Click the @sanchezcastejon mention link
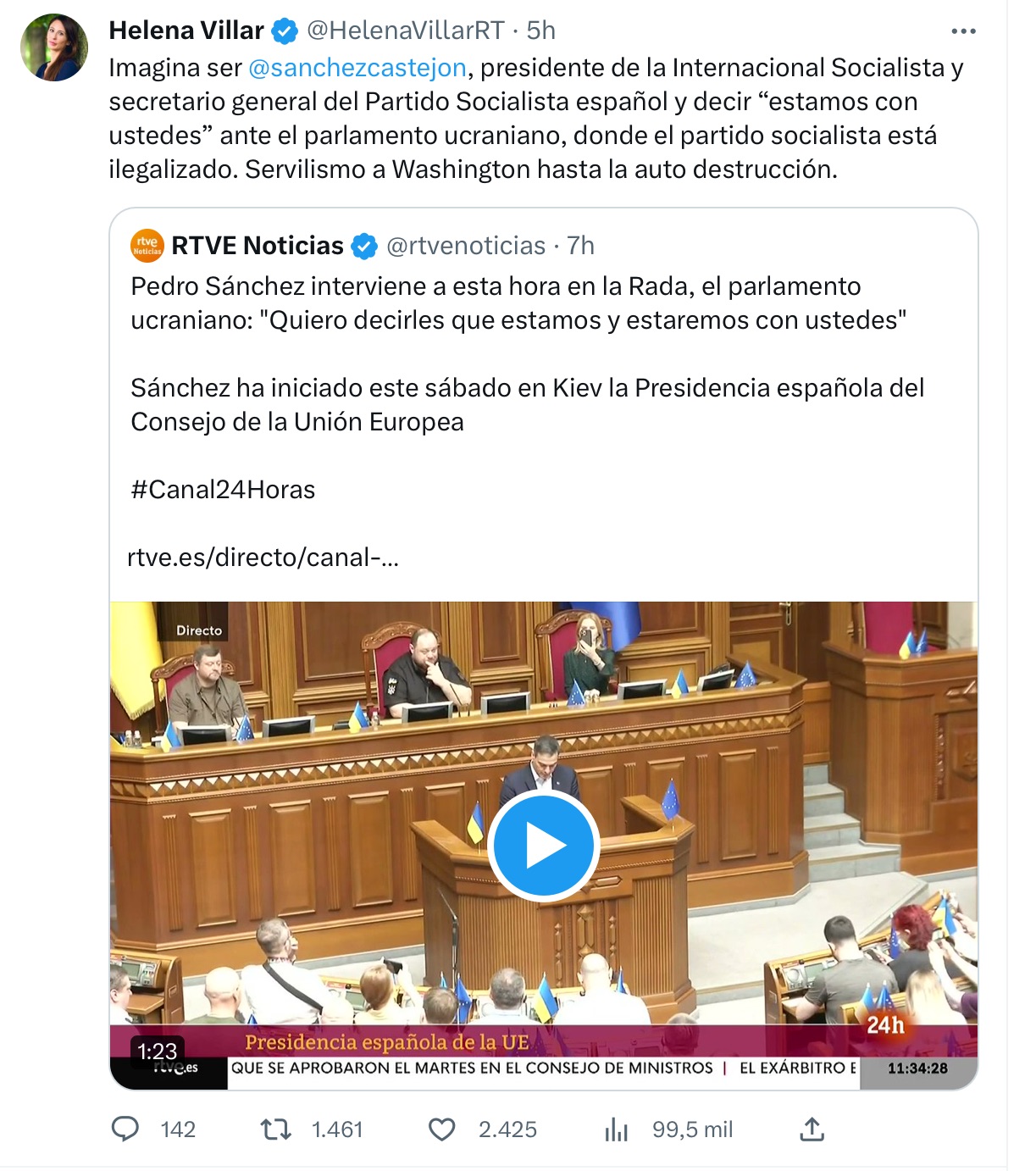Screen dimensions: 1036x1171 click(357, 68)
